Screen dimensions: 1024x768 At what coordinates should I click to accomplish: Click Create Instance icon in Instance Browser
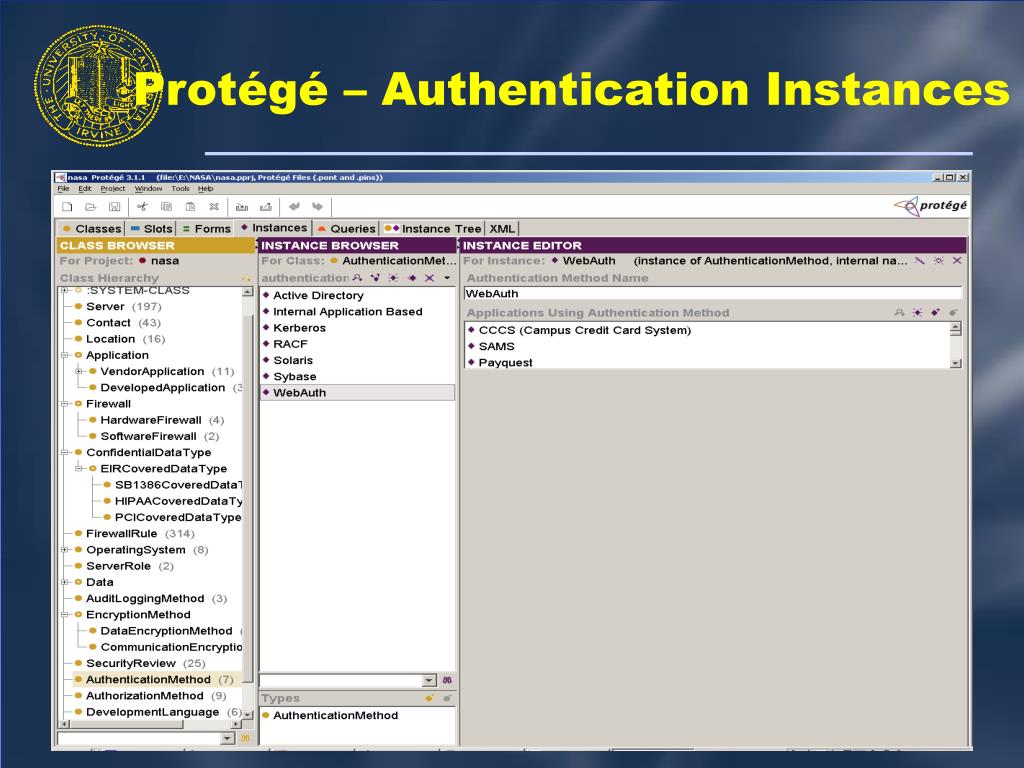click(393, 278)
